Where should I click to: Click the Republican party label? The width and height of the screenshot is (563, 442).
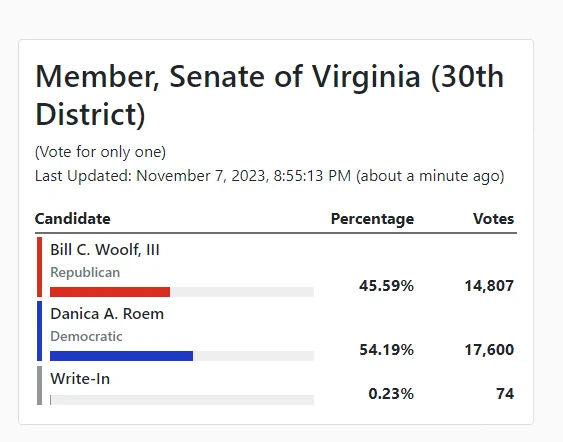click(85, 272)
